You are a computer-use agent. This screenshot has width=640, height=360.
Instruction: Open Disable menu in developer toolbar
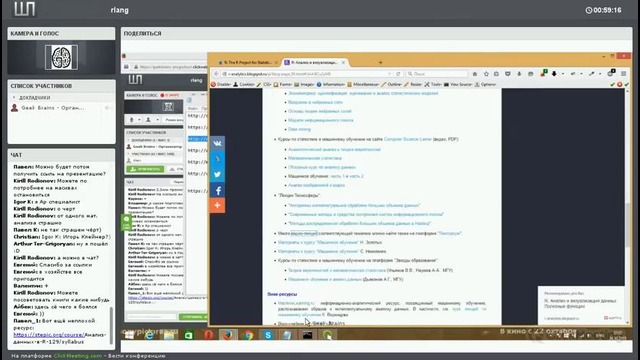tap(220, 84)
